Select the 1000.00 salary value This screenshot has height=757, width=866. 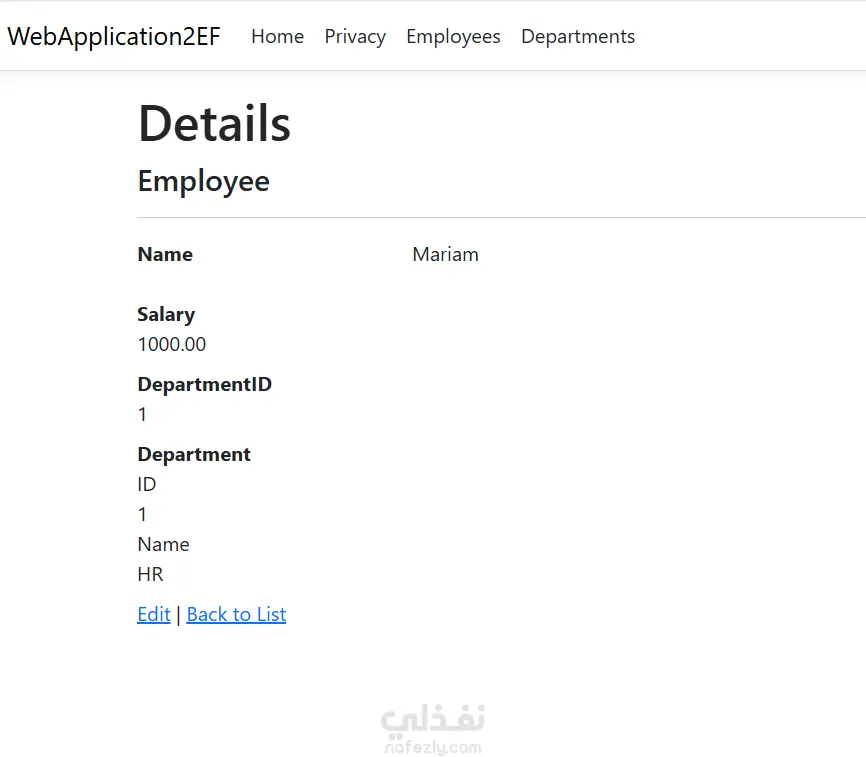point(172,344)
